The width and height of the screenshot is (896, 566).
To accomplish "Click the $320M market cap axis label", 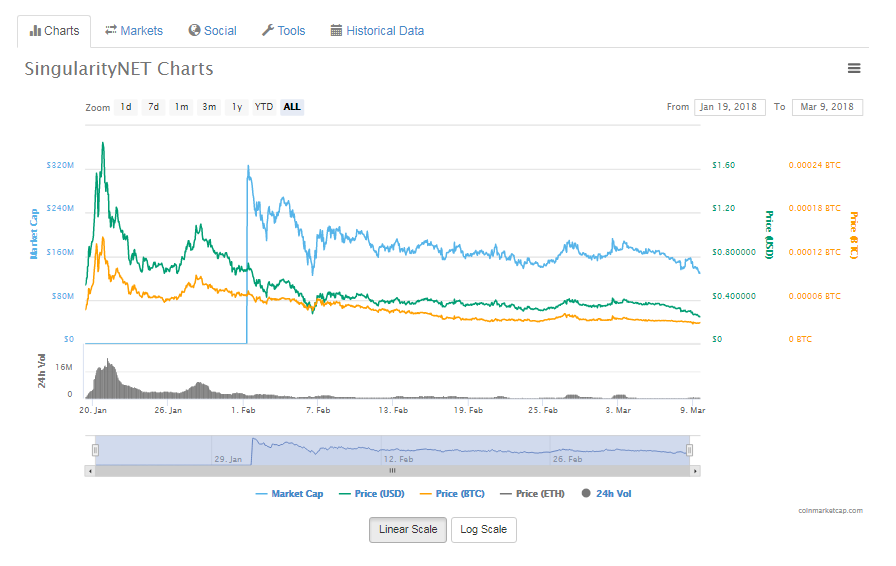I will (x=60, y=165).
